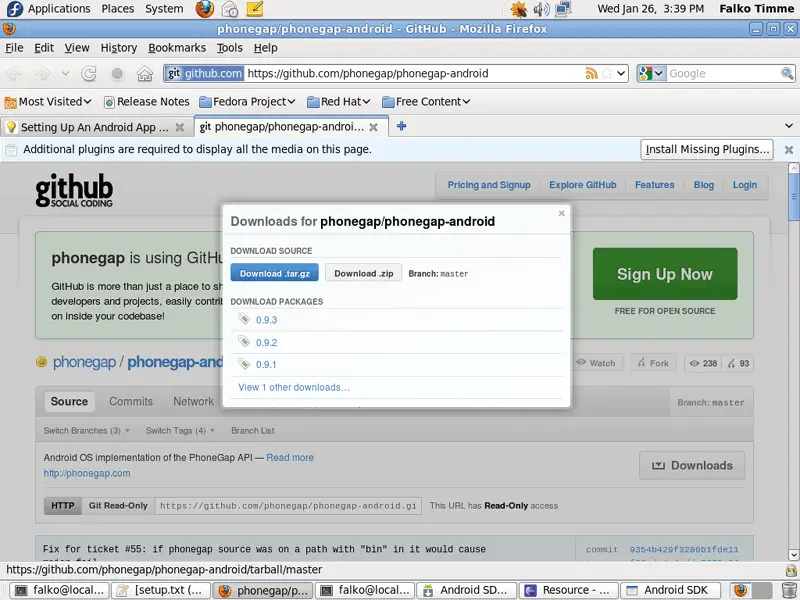Open the Trash icon in bottom panel

(789, 590)
